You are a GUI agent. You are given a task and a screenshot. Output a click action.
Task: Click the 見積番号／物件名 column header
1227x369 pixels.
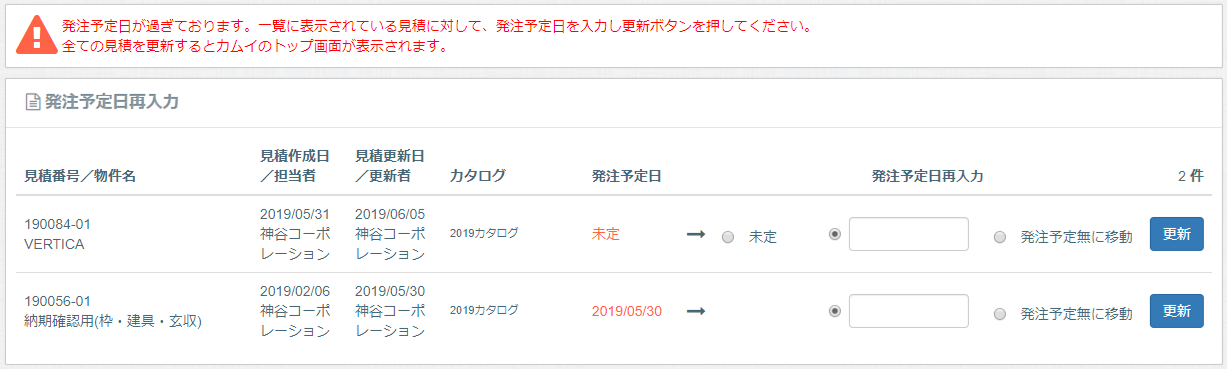(80, 176)
